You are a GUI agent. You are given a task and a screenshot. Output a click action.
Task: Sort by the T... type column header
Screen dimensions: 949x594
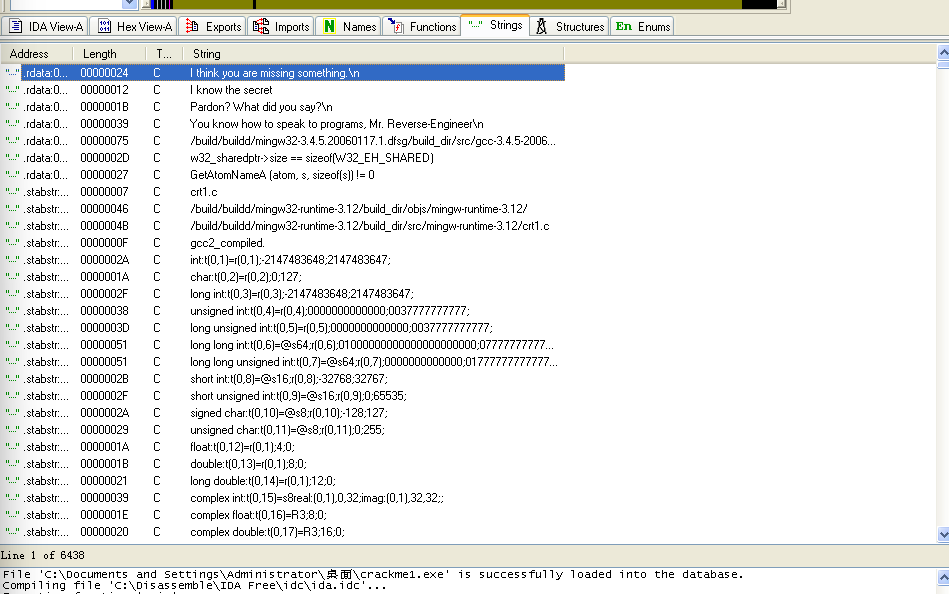coord(164,54)
